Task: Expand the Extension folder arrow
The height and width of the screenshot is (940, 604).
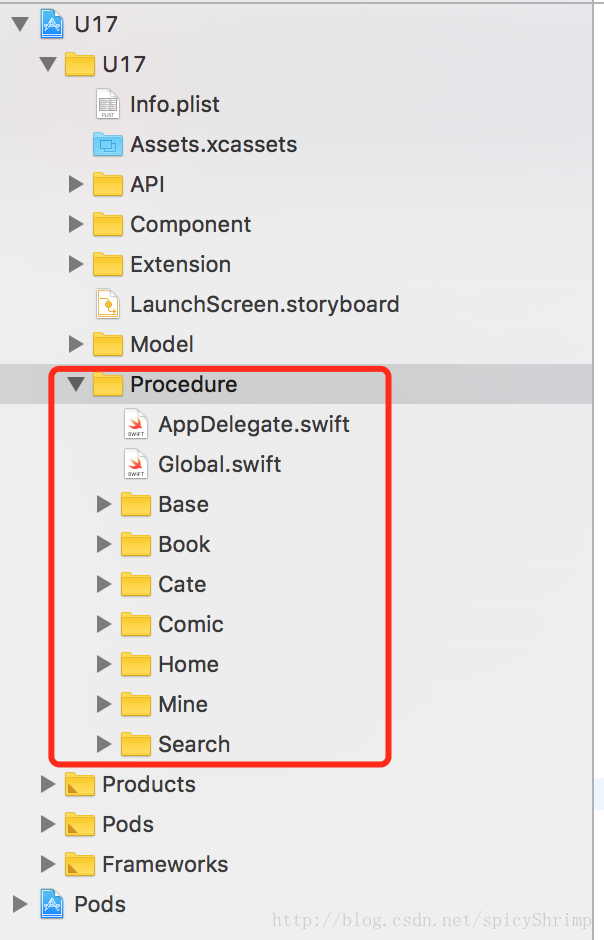Action: (76, 264)
